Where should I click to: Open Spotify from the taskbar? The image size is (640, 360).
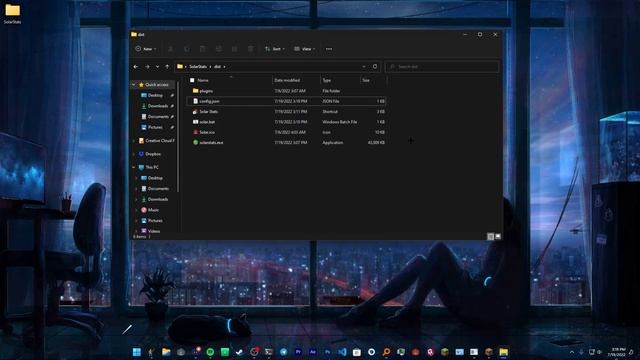pos(210,352)
